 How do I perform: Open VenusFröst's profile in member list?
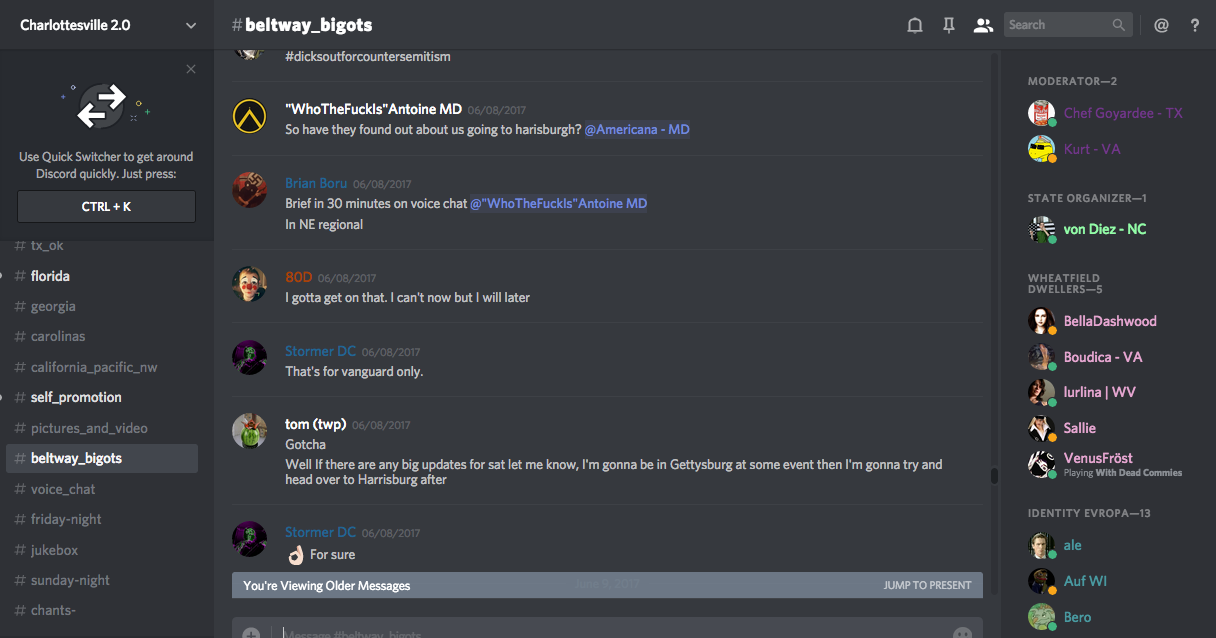(x=1097, y=458)
